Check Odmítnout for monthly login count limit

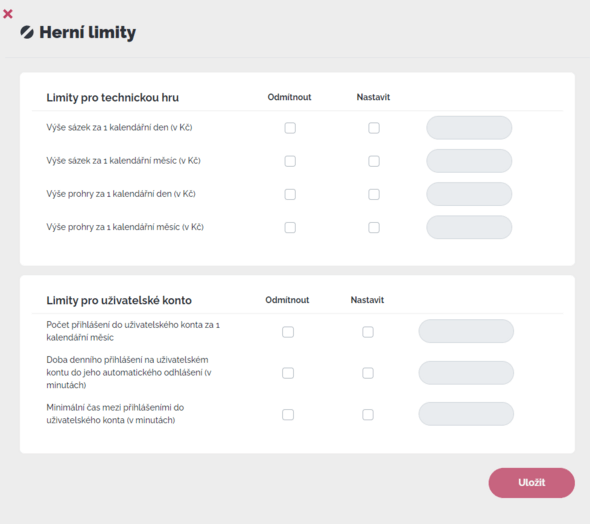pyautogui.click(x=288, y=332)
